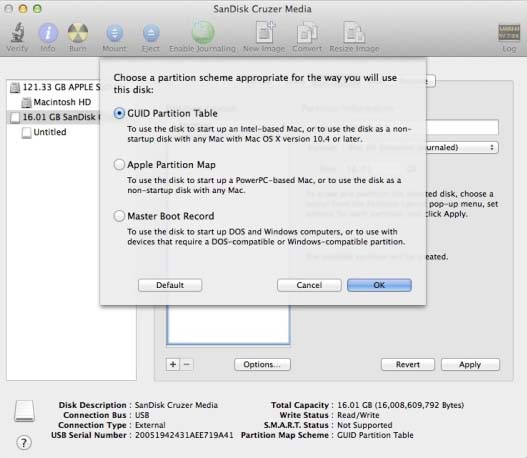This screenshot has height=458, width=527.
Task: Click the Convert toolbar icon
Action: (x=307, y=33)
